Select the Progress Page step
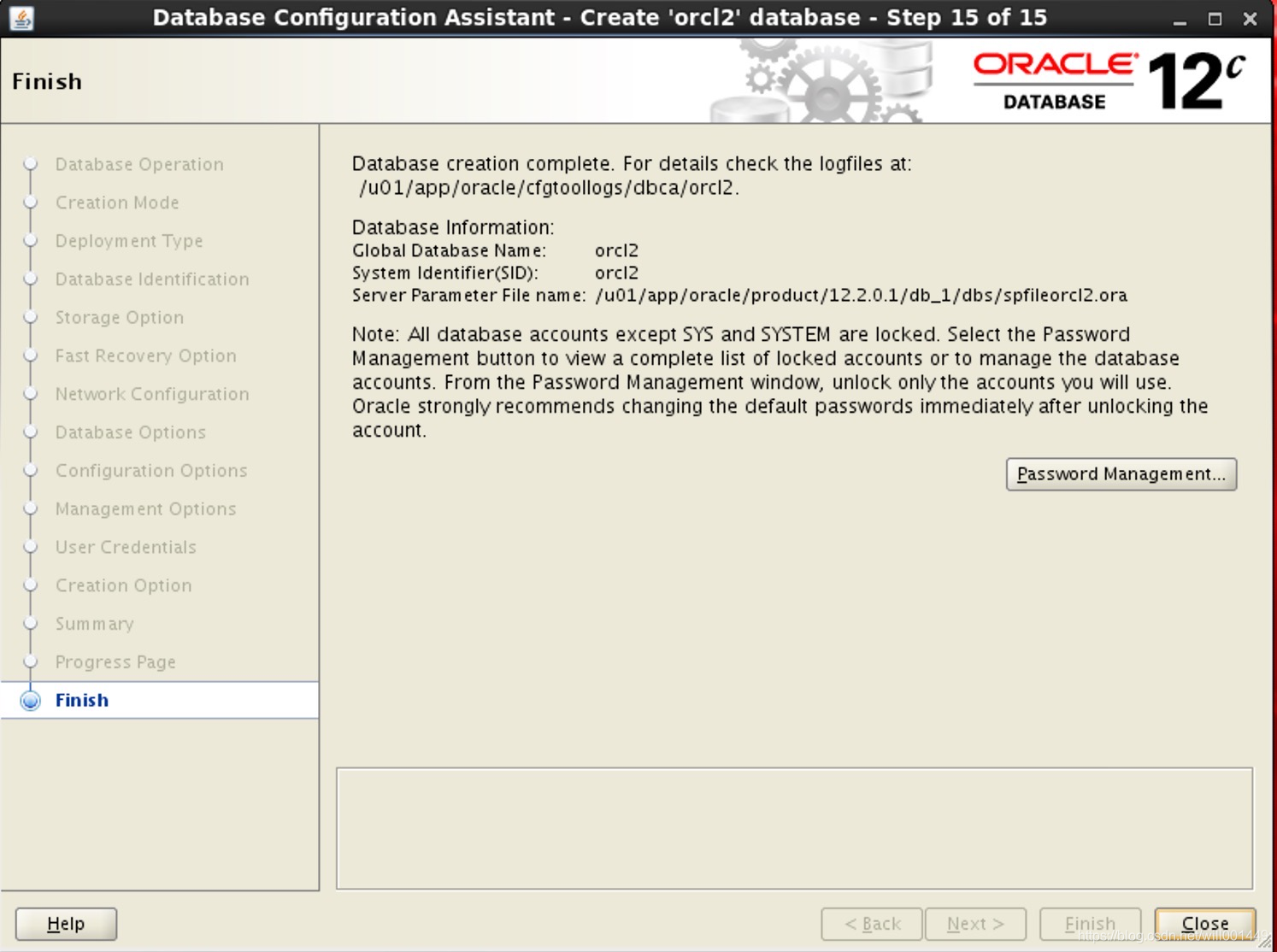 [x=115, y=661]
